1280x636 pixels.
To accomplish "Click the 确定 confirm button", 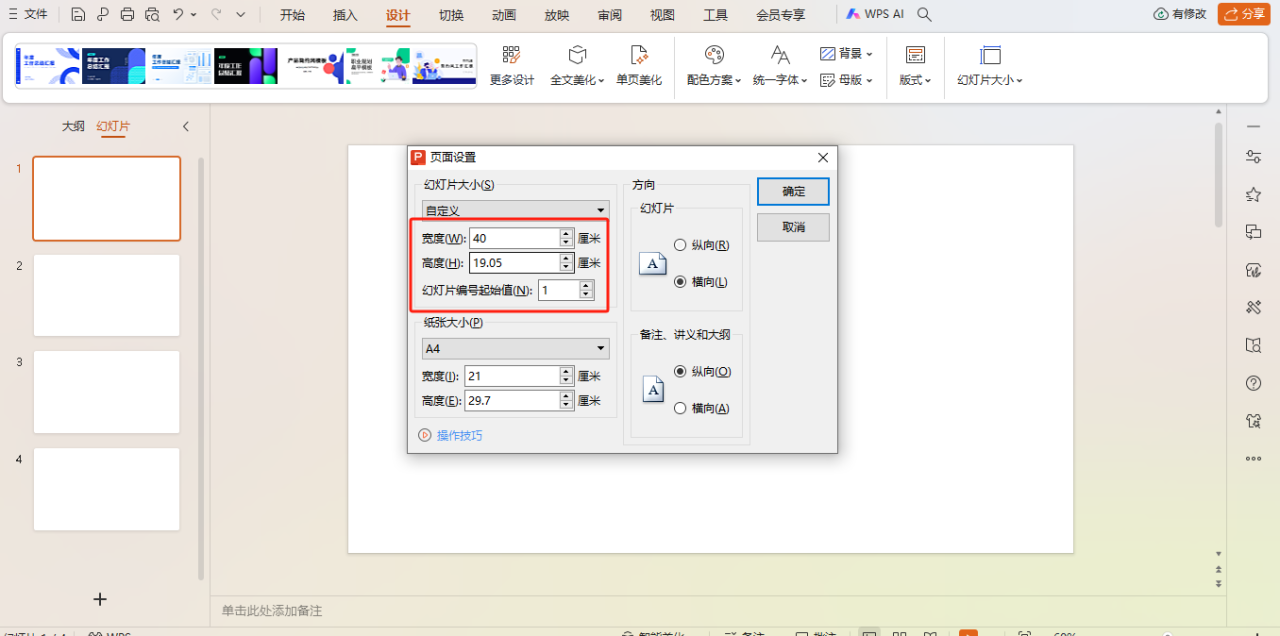I will (792, 191).
